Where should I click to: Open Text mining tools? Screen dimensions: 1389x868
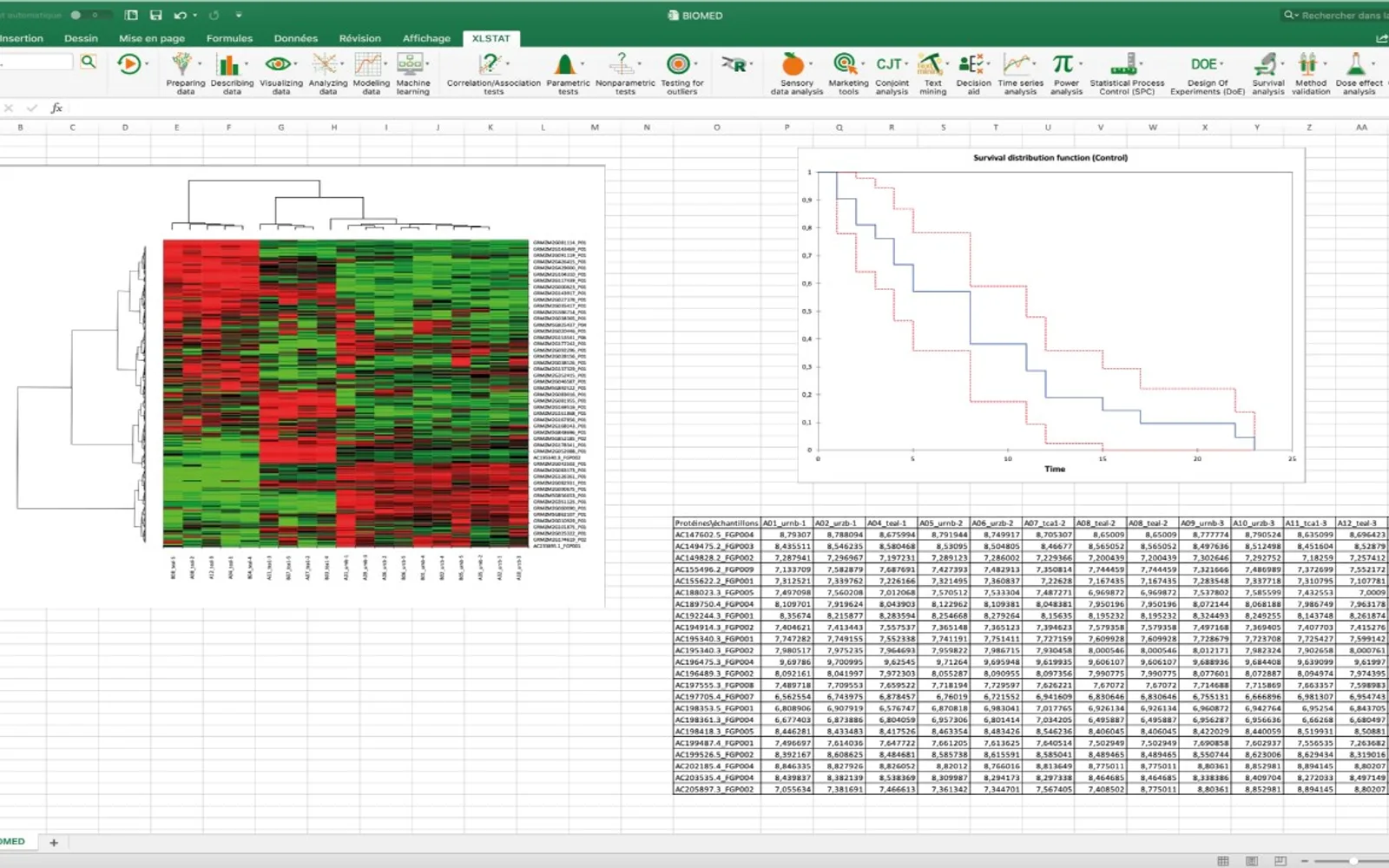click(x=932, y=73)
